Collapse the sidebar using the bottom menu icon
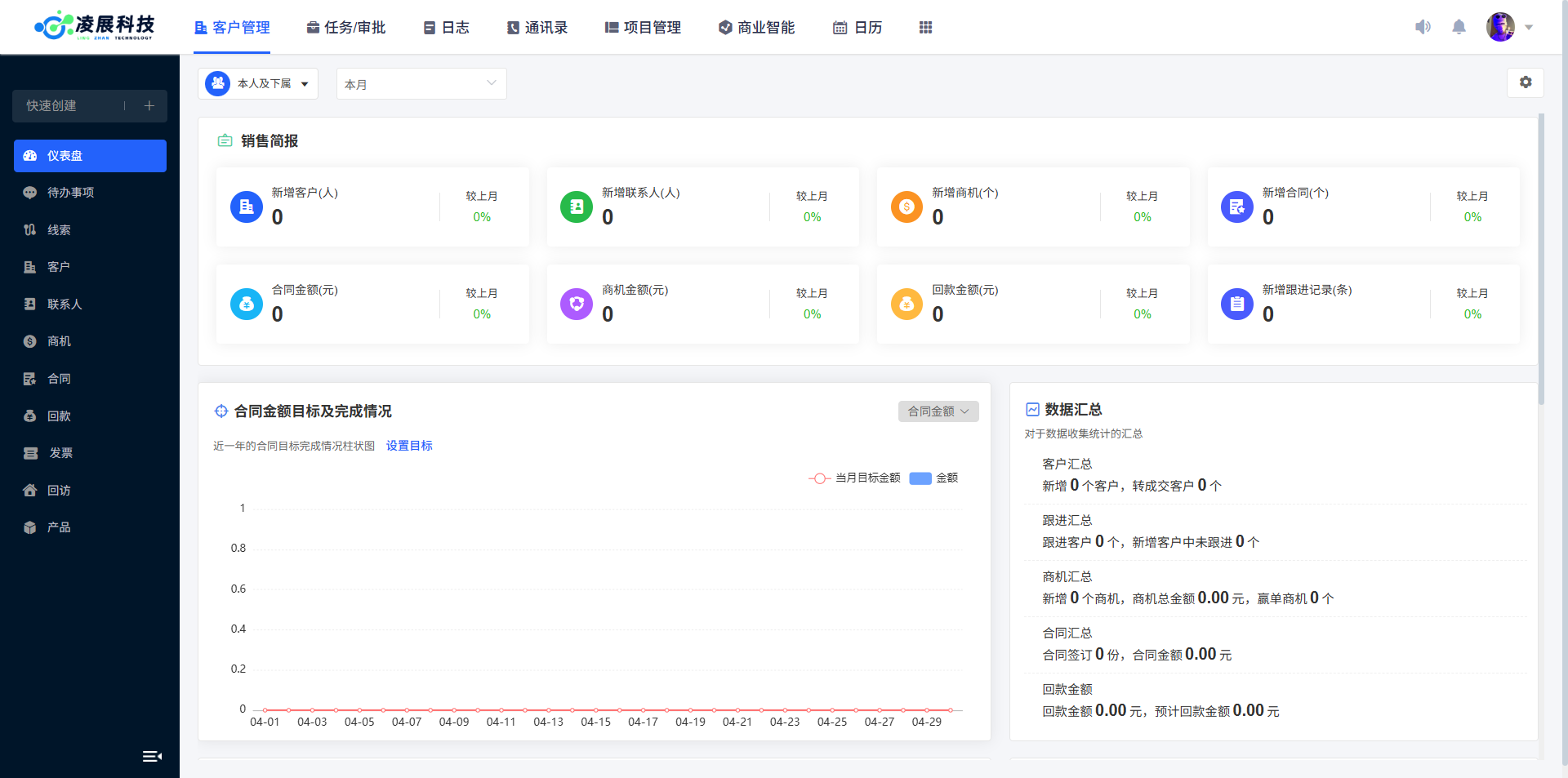The height and width of the screenshot is (778, 1568). coord(152,756)
